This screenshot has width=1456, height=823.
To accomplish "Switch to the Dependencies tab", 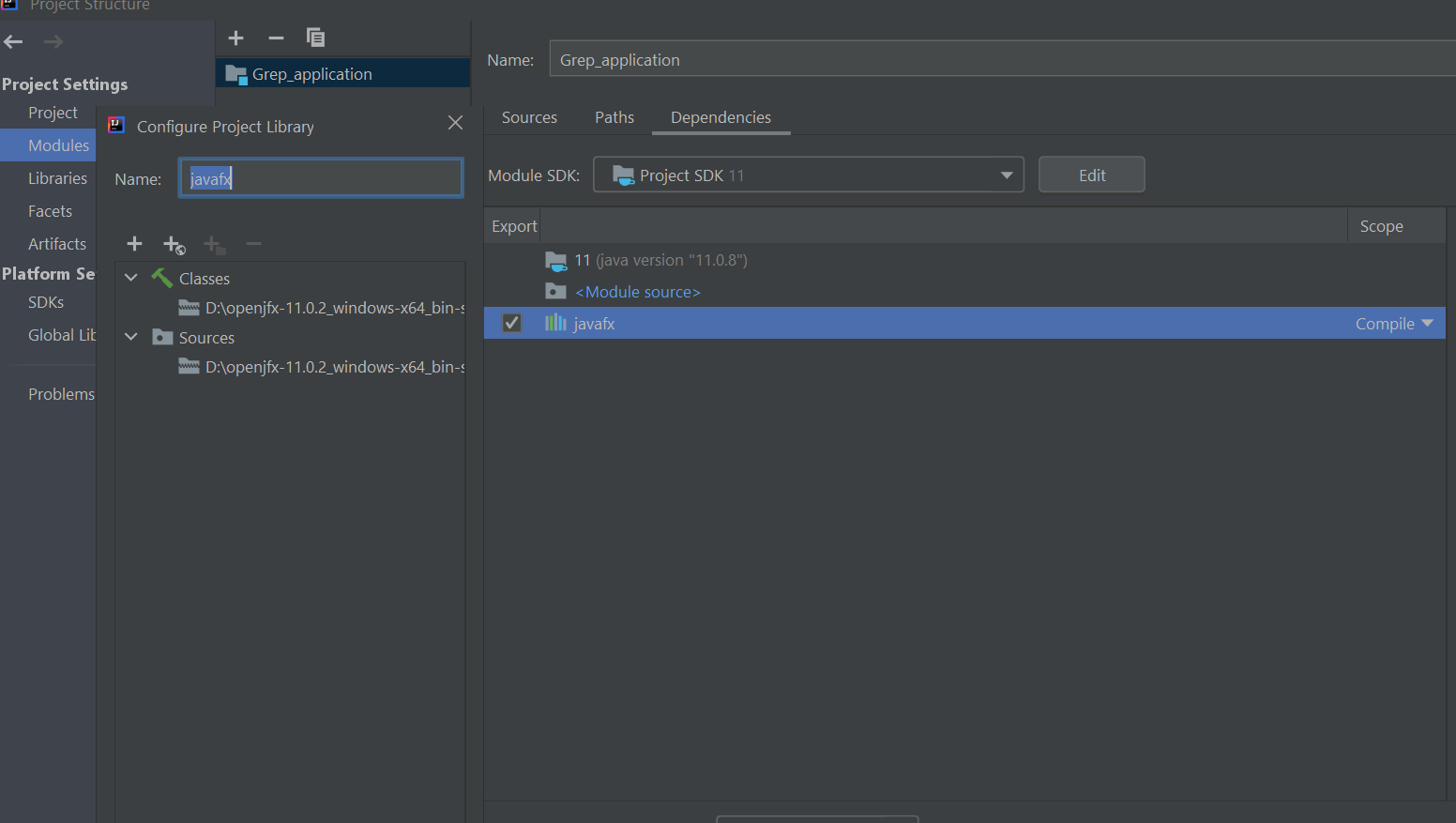I will point(720,117).
